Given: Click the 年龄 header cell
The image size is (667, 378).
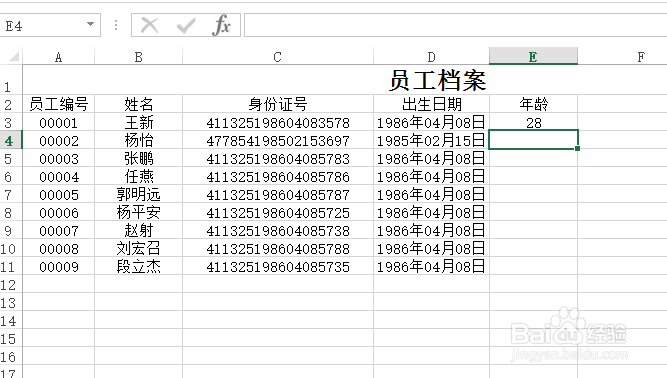Looking at the screenshot, I should point(533,104).
